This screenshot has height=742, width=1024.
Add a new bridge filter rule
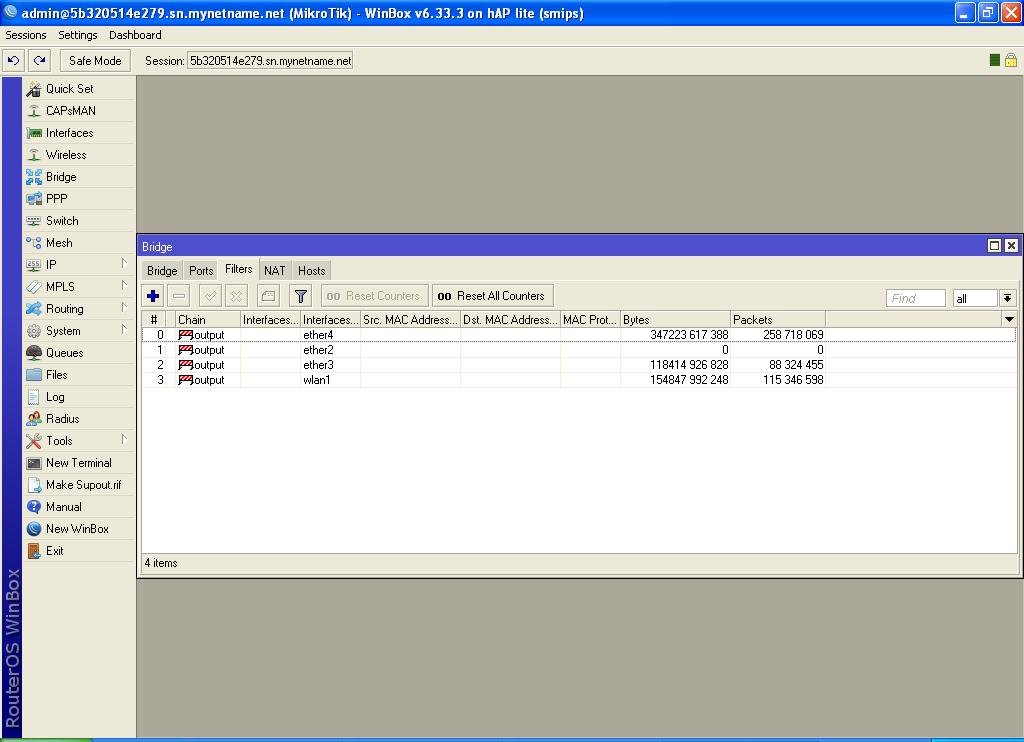[153, 296]
